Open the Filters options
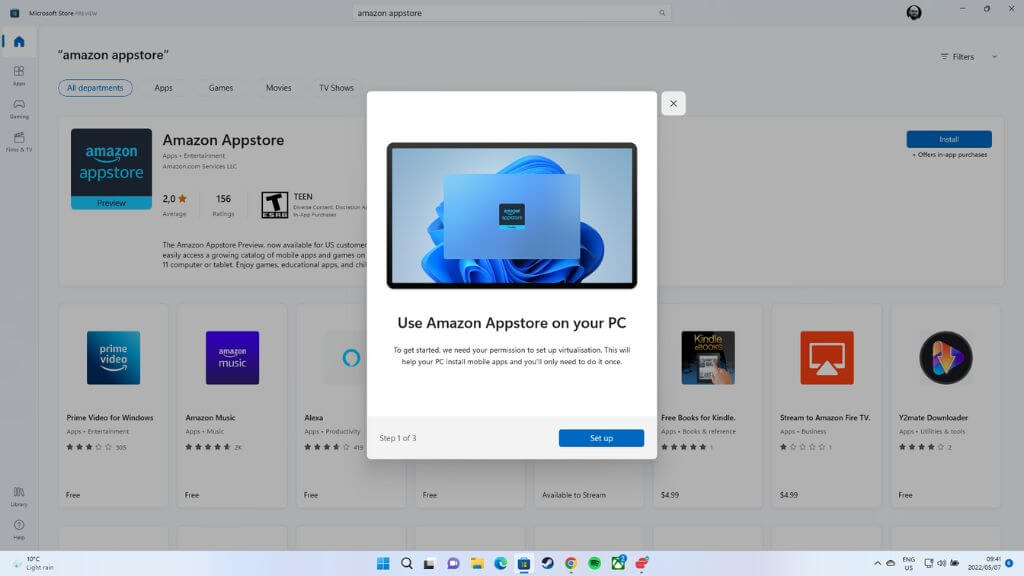The image size is (1024, 576). [x=957, y=57]
